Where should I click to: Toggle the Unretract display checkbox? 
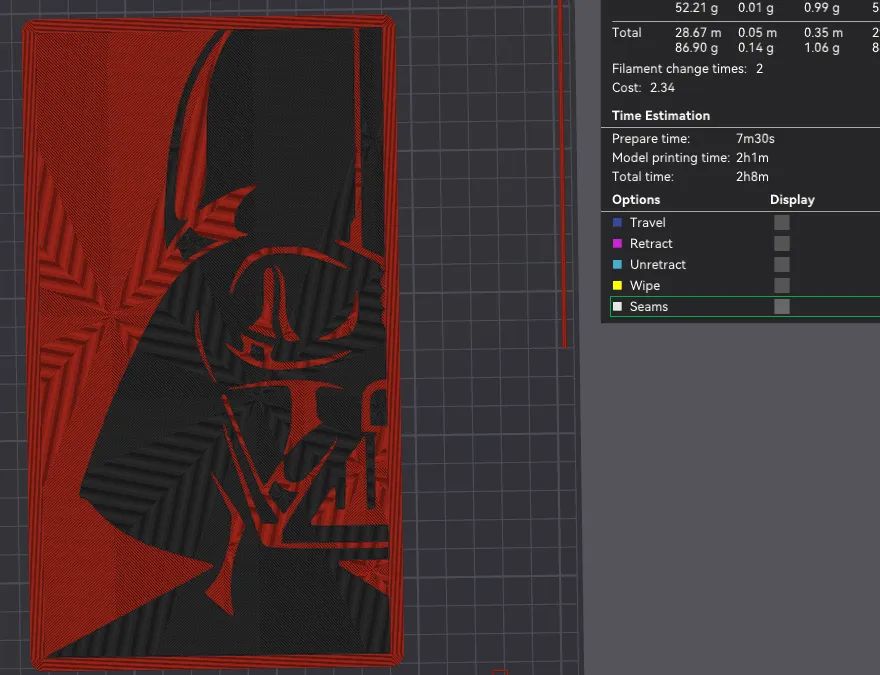coord(781,264)
